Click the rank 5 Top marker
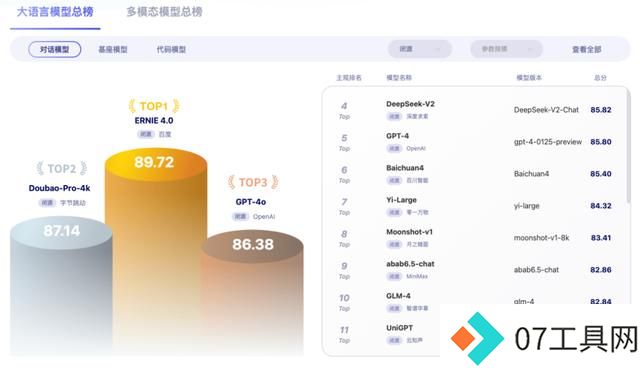640x372 pixels. click(344, 143)
